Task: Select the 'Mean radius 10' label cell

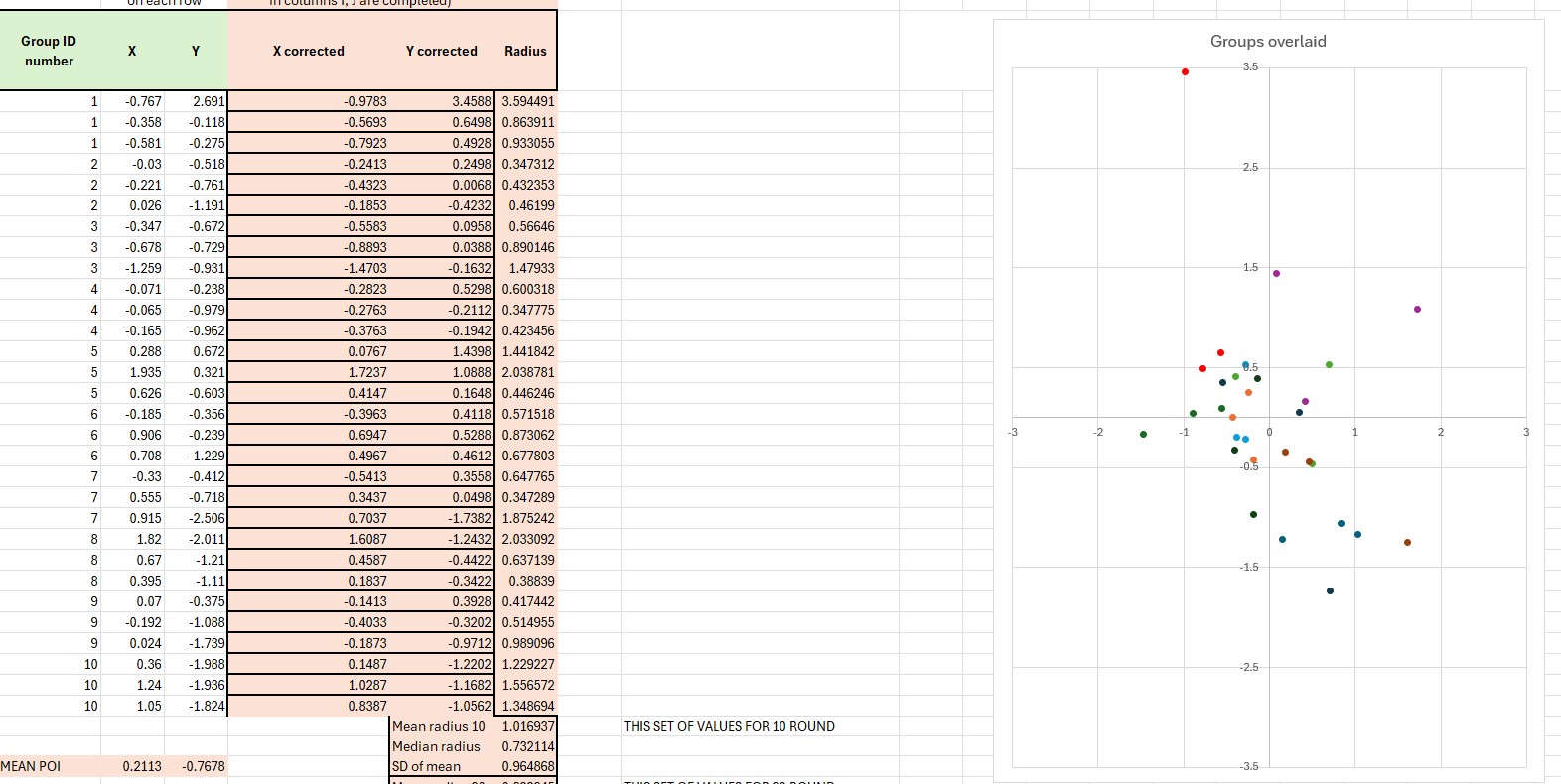Action: coord(442,726)
